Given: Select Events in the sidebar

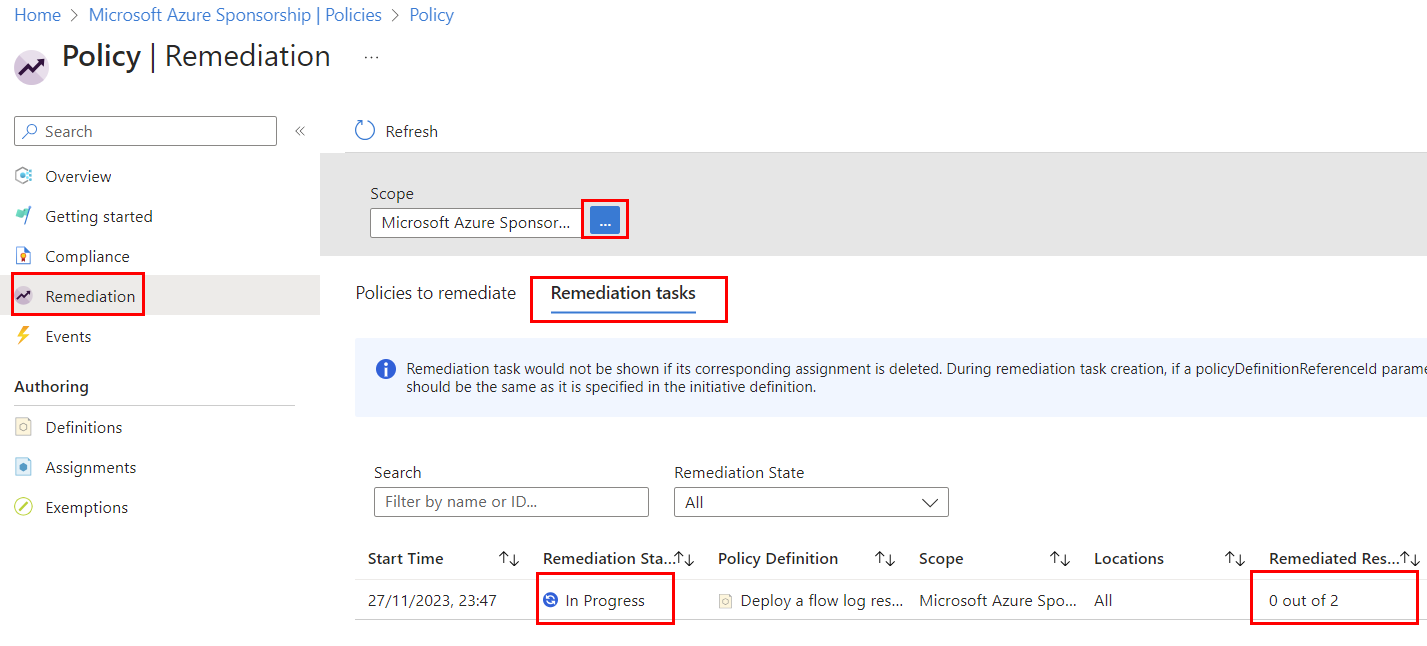Looking at the screenshot, I should [x=68, y=336].
